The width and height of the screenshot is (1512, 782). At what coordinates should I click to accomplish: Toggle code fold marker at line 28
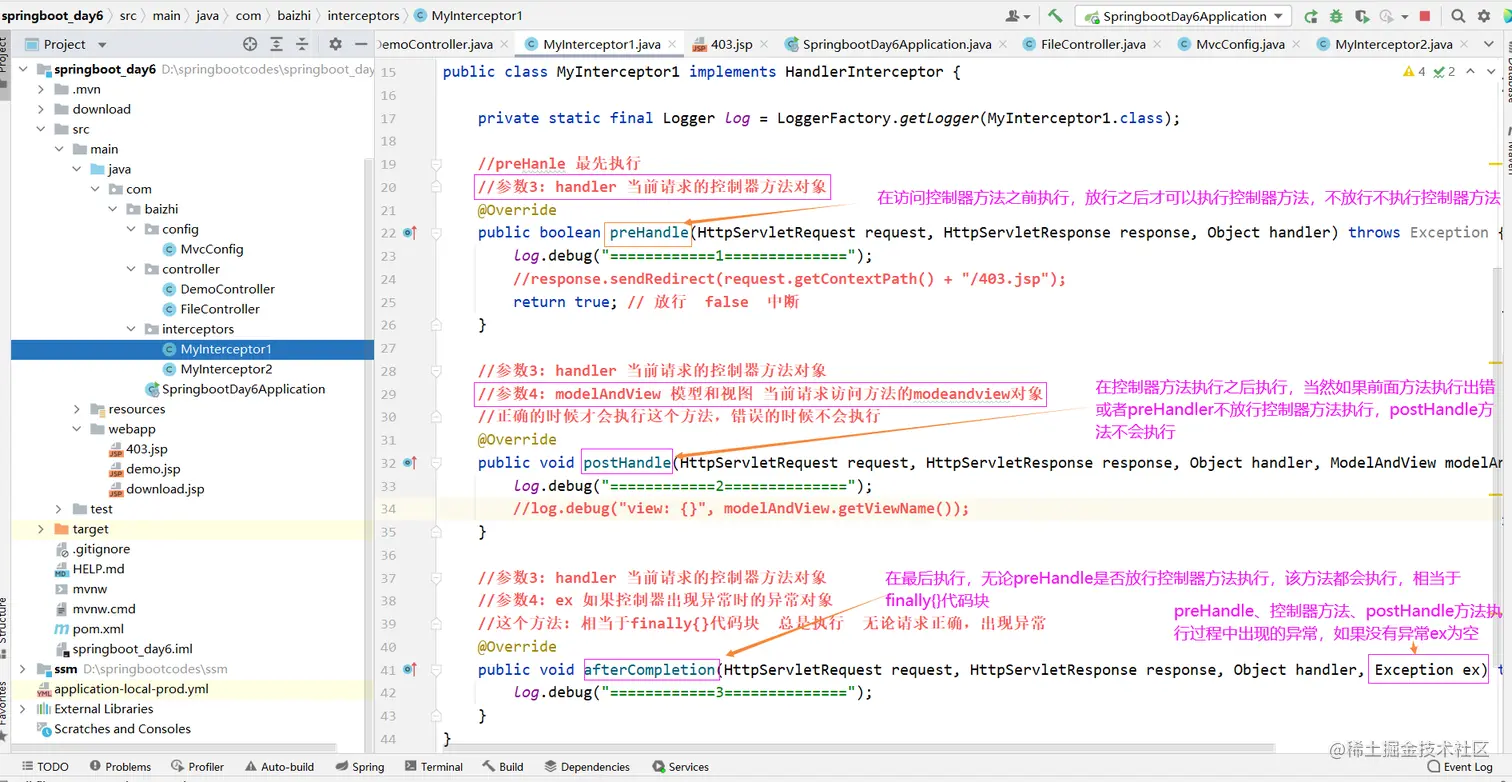tap(436, 371)
